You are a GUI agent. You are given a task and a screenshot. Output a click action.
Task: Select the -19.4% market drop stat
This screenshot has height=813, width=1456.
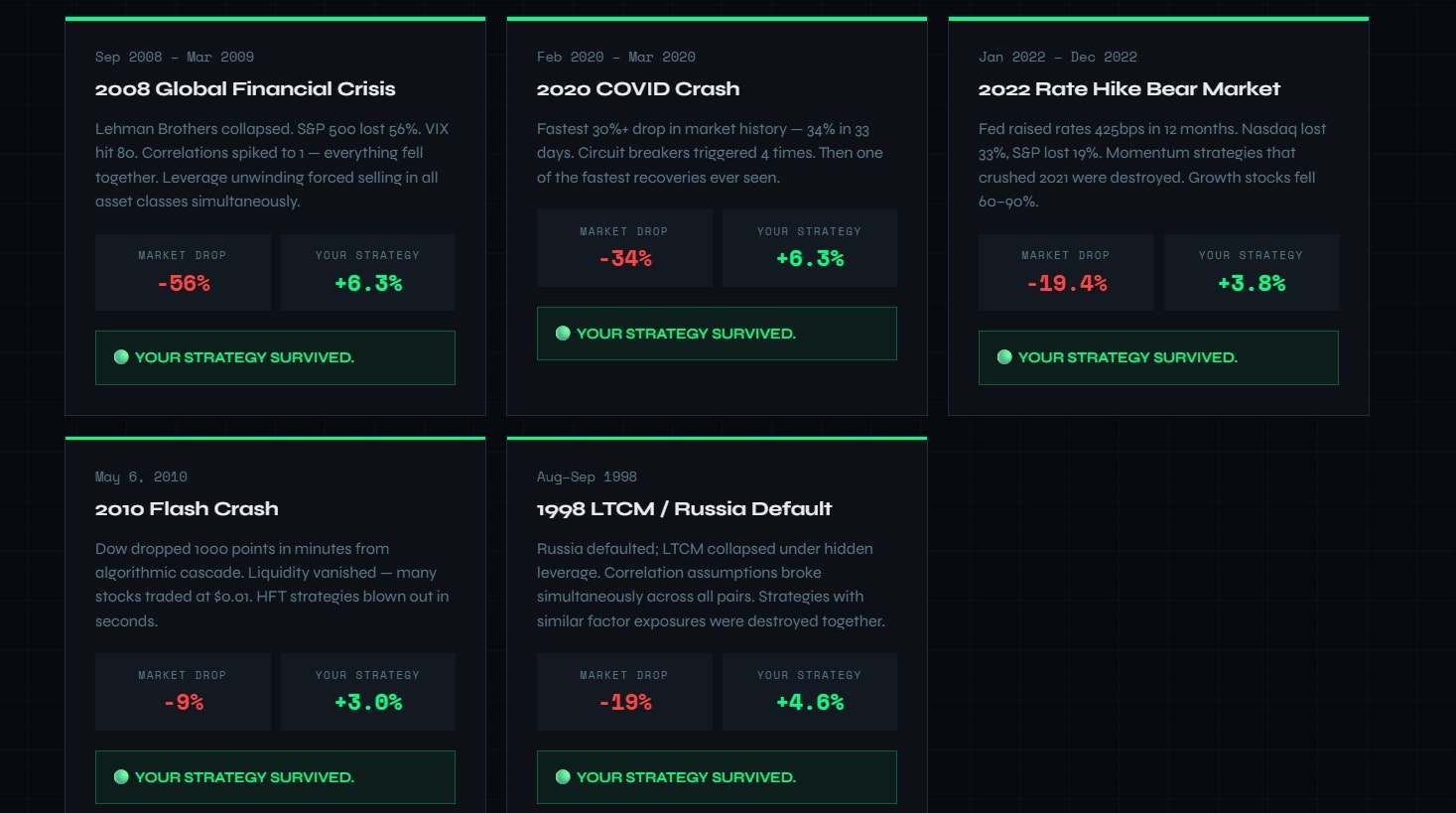click(x=1066, y=272)
